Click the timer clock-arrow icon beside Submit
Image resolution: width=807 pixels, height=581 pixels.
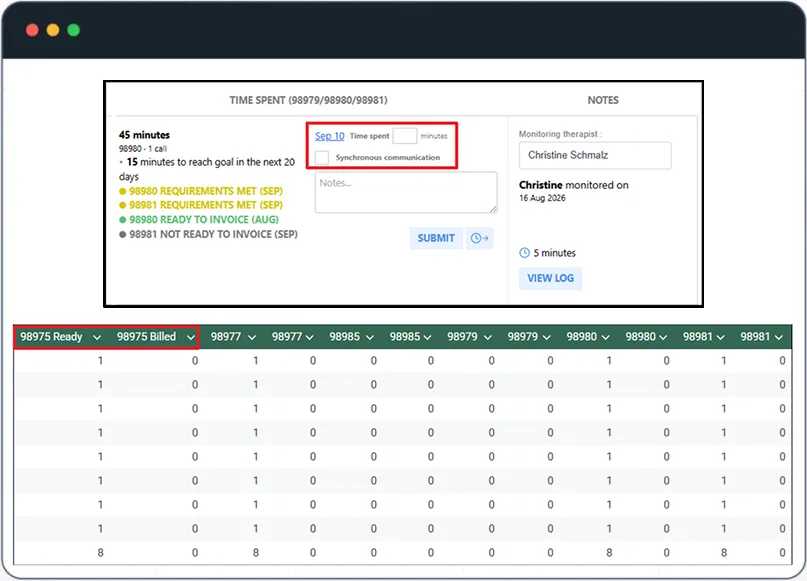(x=480, y=238)
